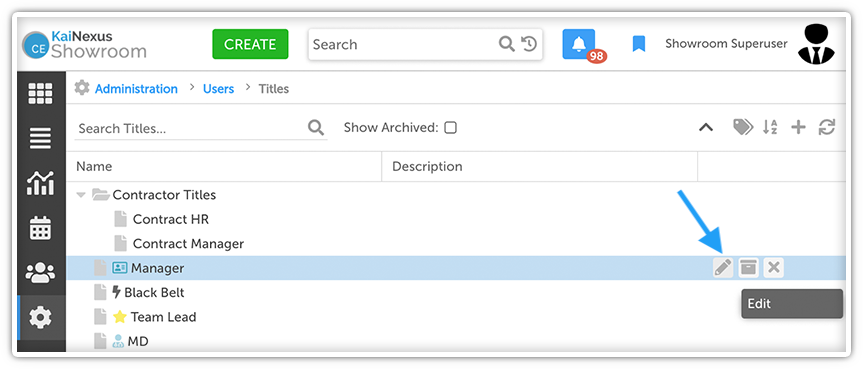The height and width of the screenshot is (369, 863).
Task: Click the A-Z sort icon
Action: 770,128
